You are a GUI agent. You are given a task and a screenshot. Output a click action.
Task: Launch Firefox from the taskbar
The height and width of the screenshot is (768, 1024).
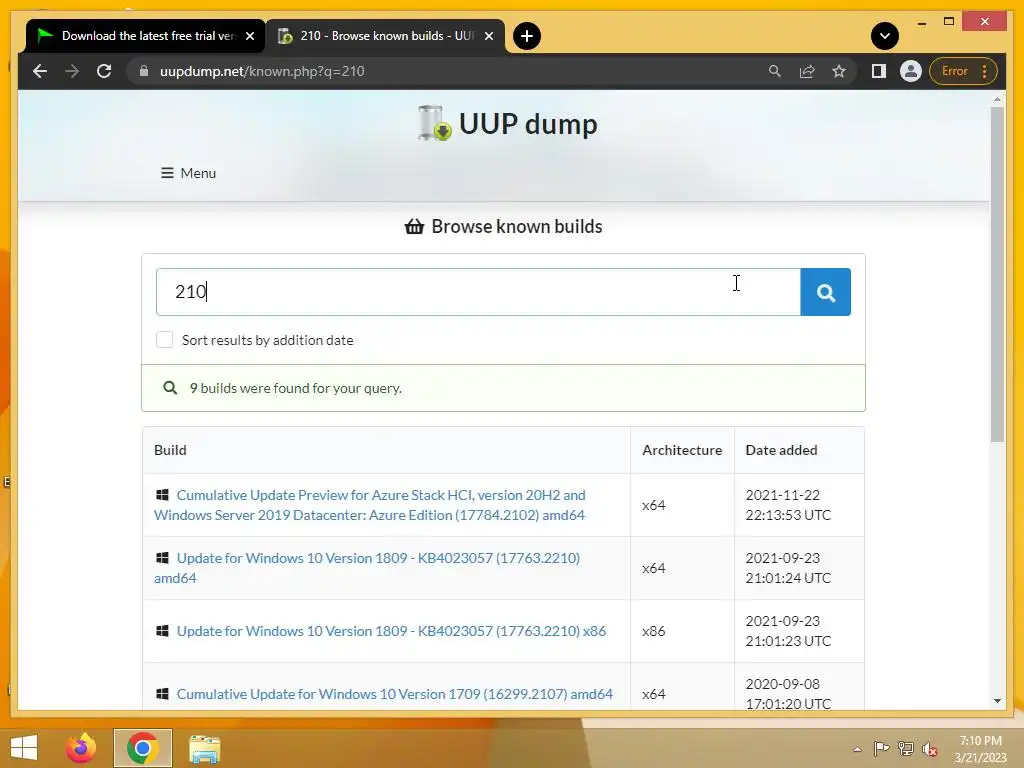tap(80, 748)
